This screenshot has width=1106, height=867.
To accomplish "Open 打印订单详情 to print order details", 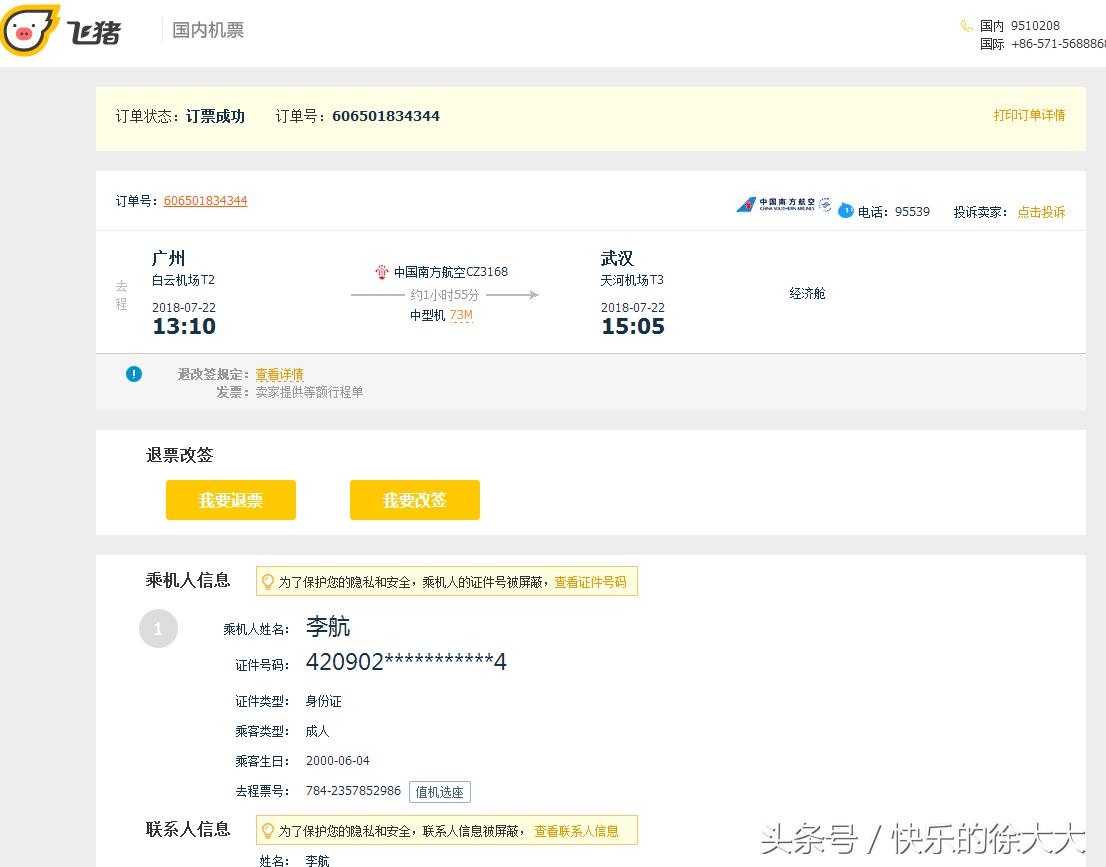I will [x=1031, y=116].
